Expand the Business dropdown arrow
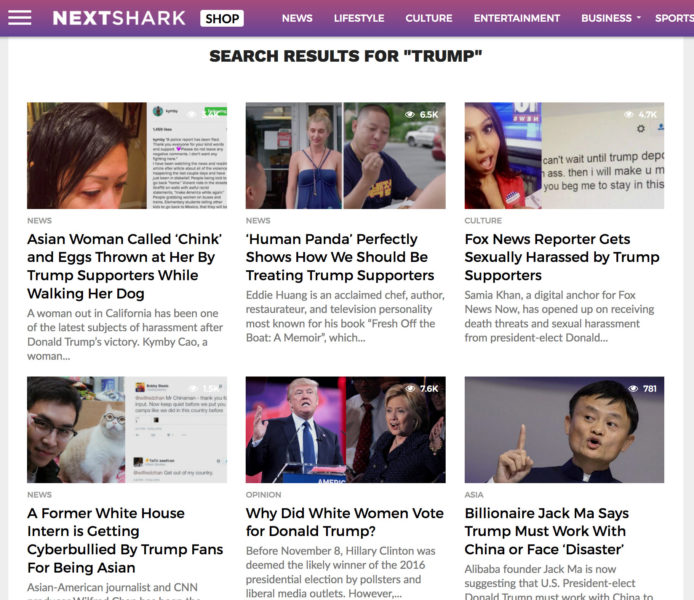 point(639,18)
